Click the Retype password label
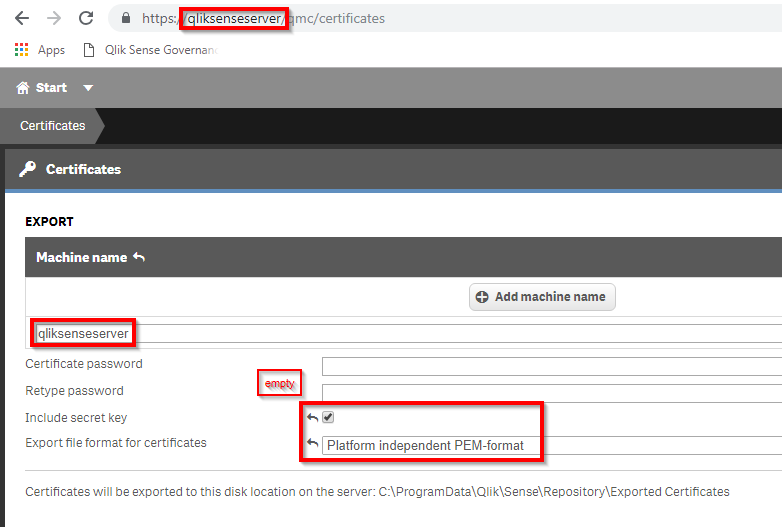The image size is (782, 527). [x=74, y=391]
